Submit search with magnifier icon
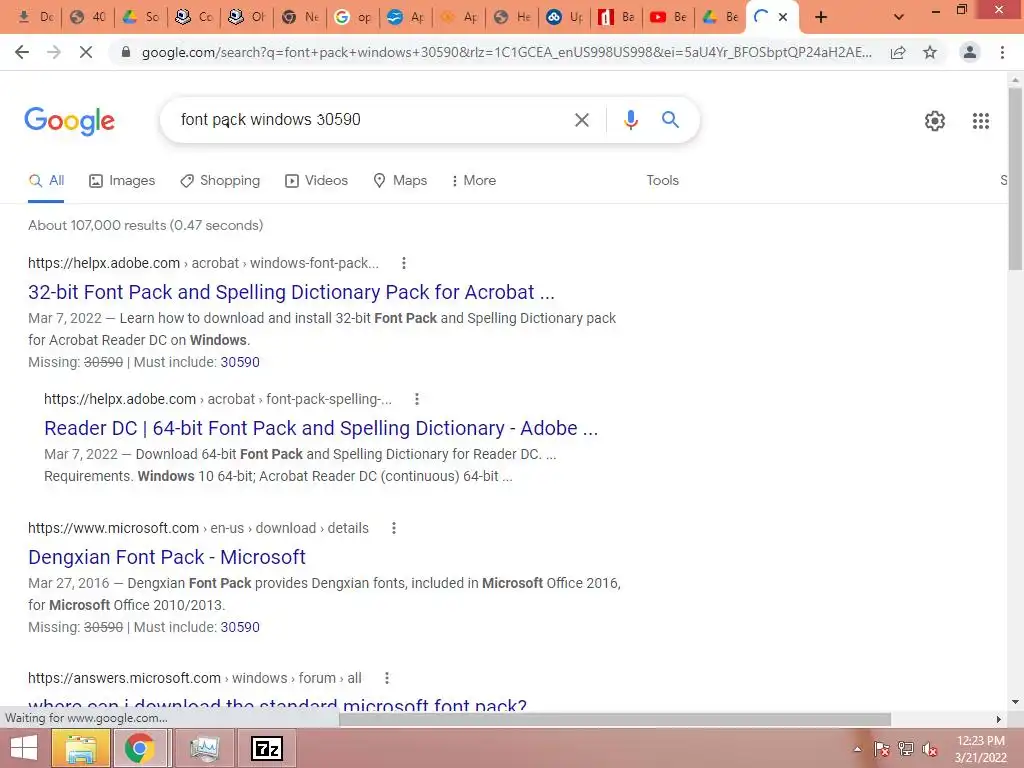Screen dimensions: 1024x768 670,120
